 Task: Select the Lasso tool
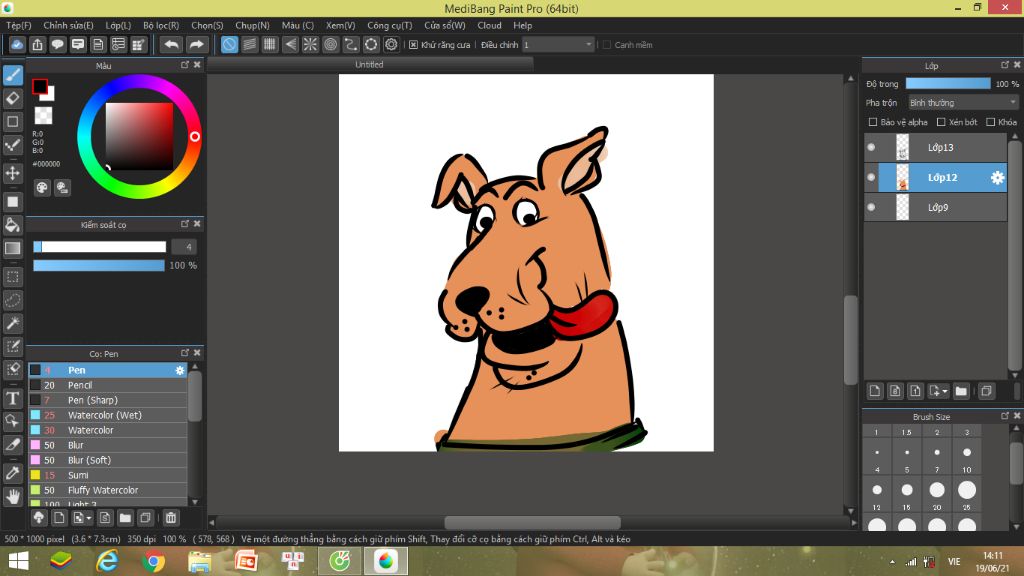13,300
